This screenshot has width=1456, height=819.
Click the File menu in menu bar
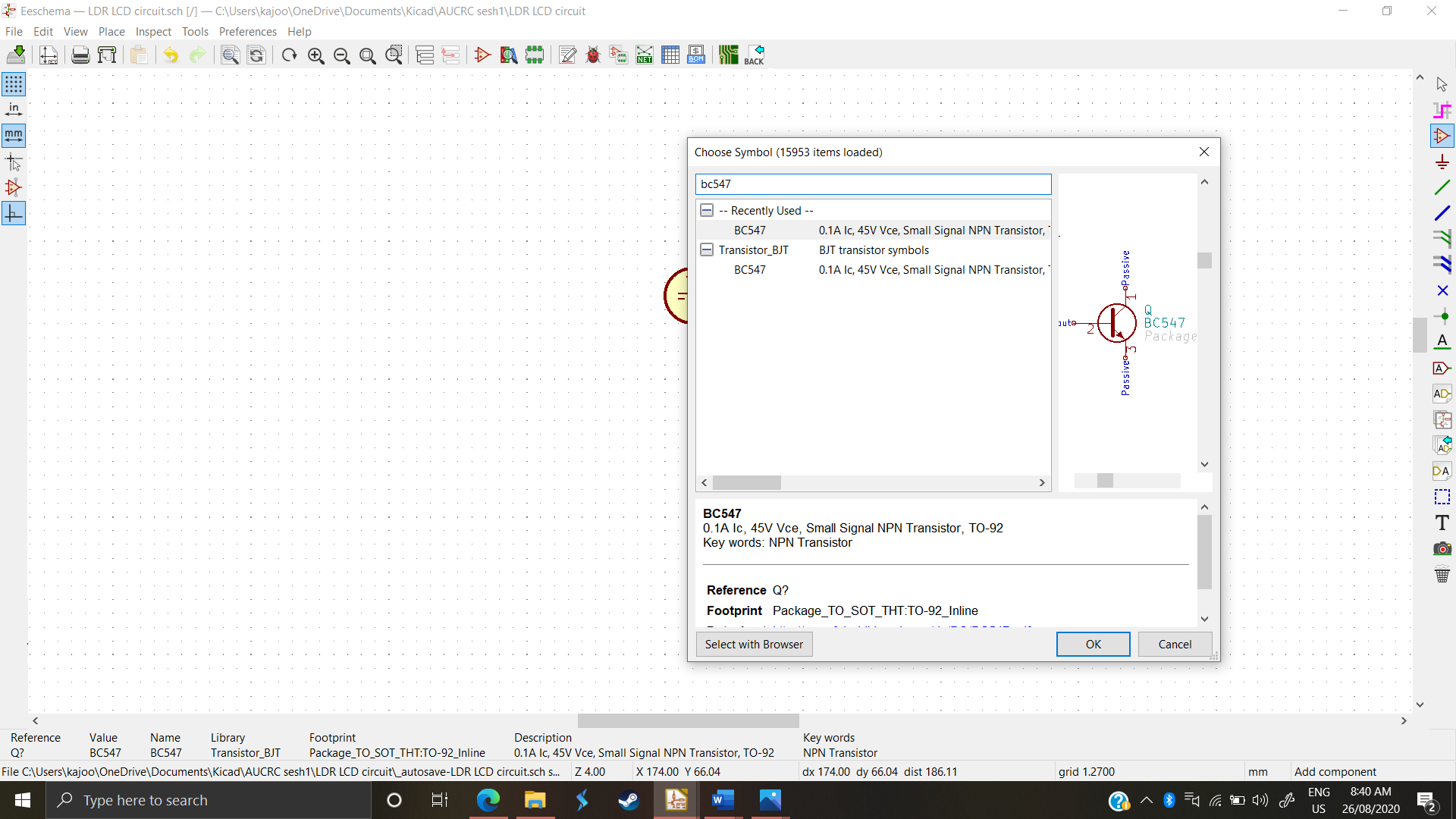pyautogui.click(x=15, y=31)
